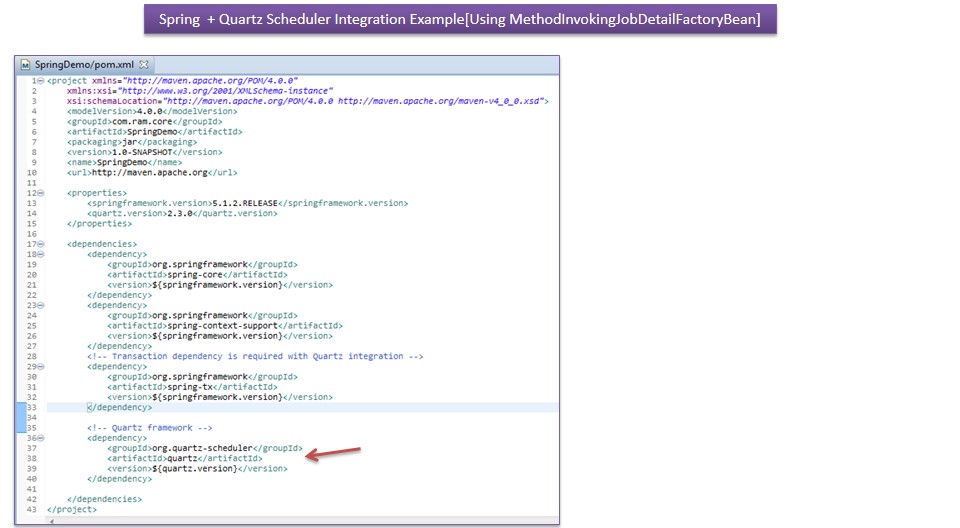This screenshot has height=528, width=960.
Task: Collapse the properties block at line 12
Action: pyautogui.click(x=40, y=193)
